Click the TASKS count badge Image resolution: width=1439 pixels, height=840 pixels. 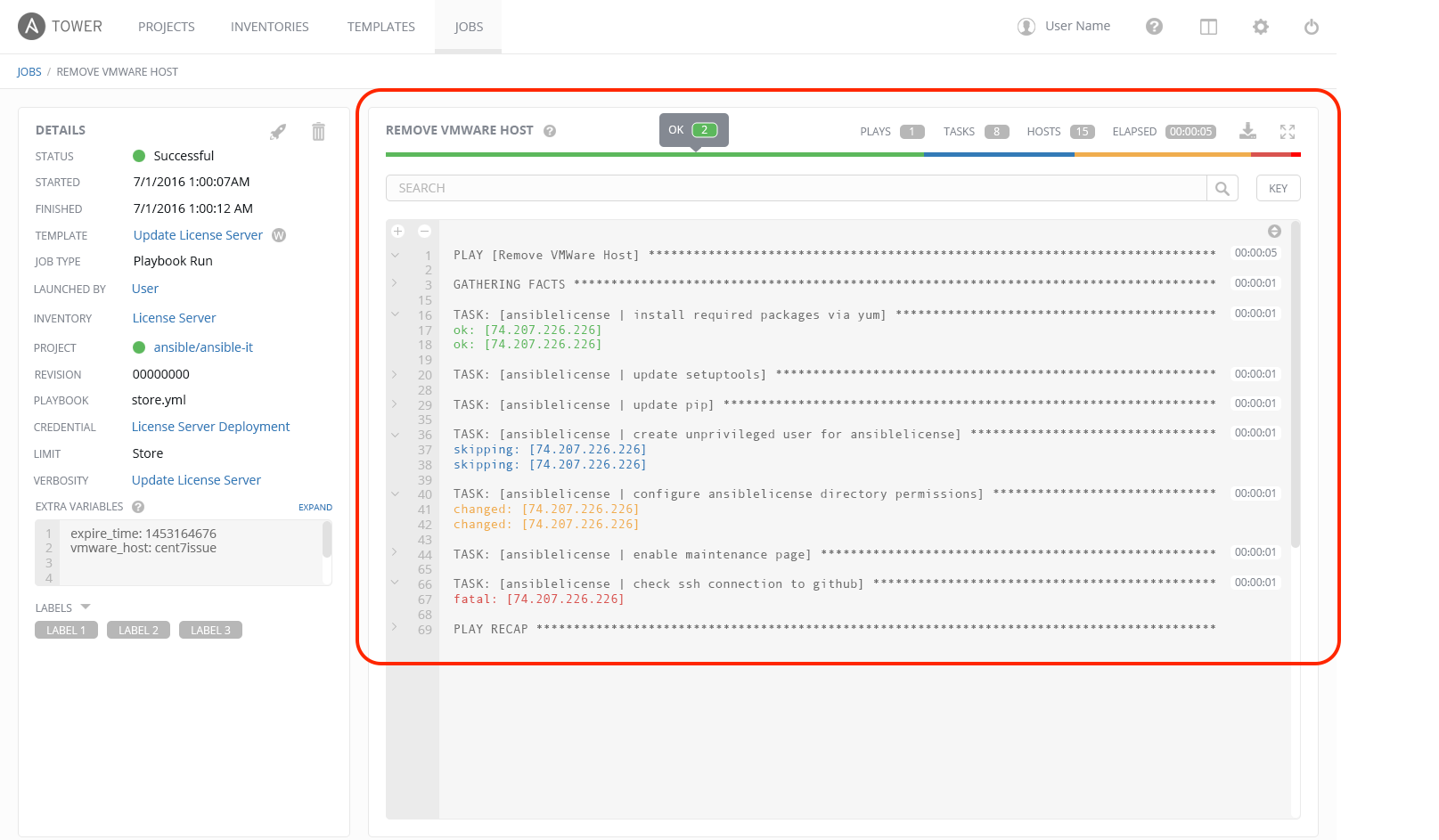coord(997,132)
